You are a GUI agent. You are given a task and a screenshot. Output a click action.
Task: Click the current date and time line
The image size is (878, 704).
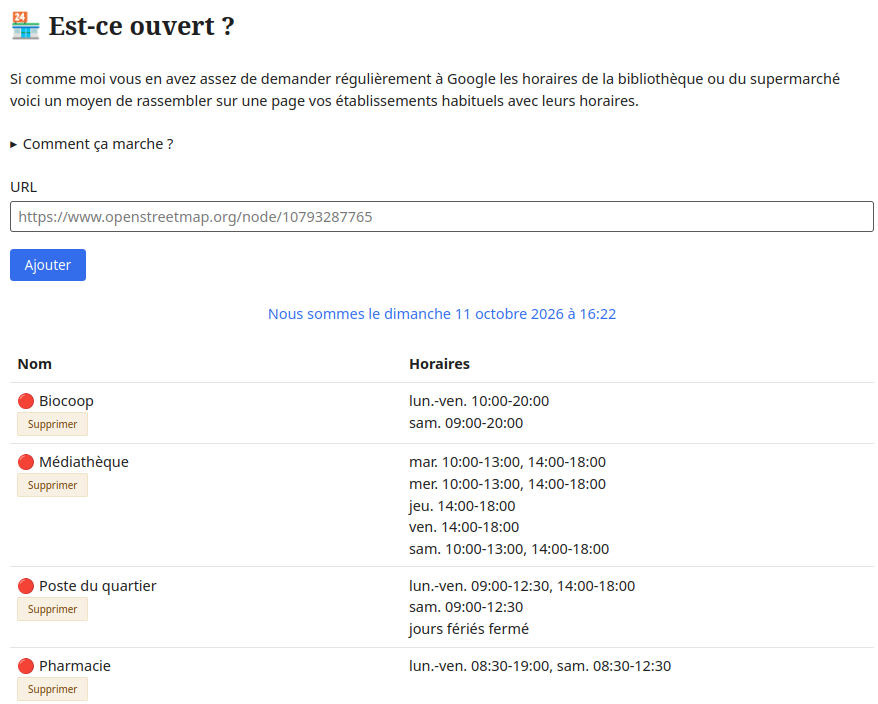pyautogui.click(x=442, y=314)
